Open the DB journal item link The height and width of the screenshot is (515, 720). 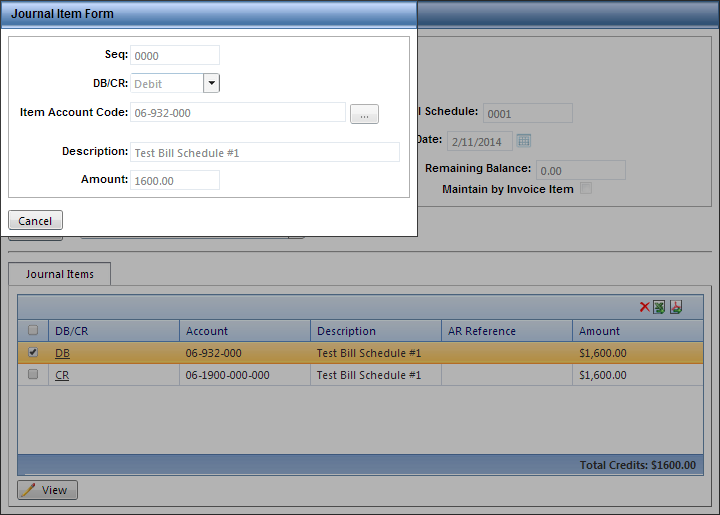click(62, 353)
